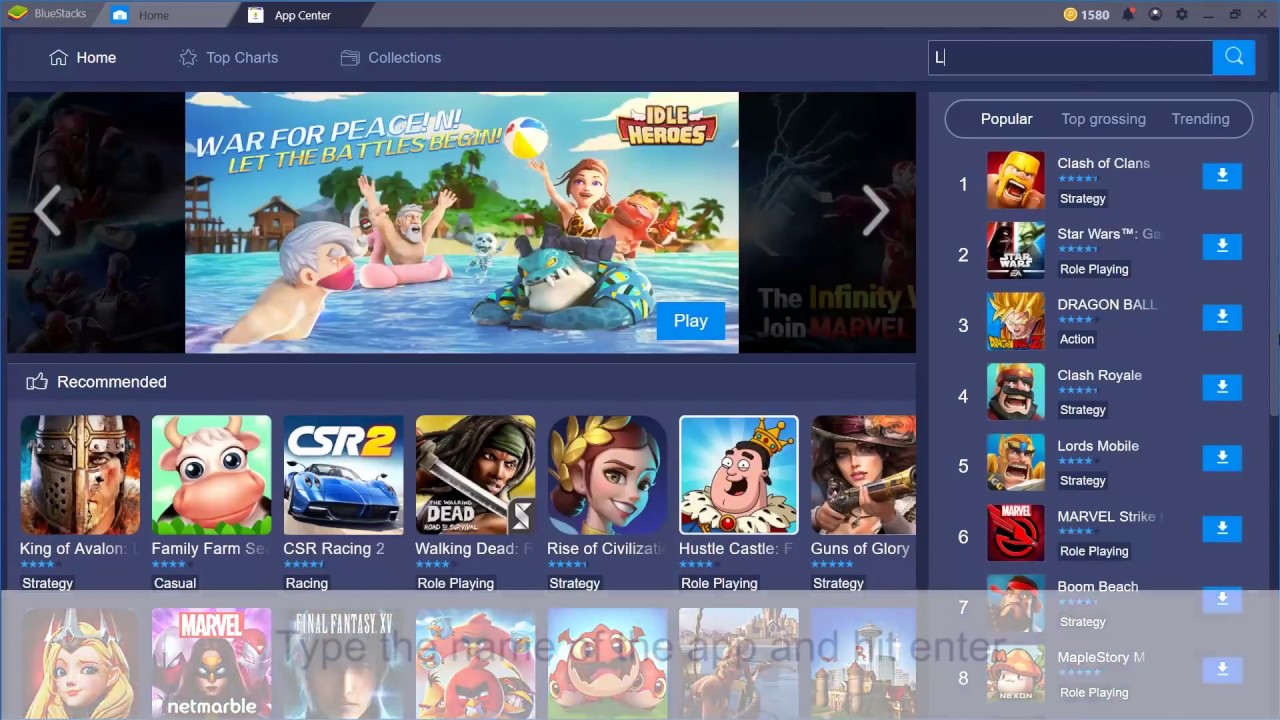Screen dimensions: 1280x720
Task: Download Clash of Clans
Action: click(x=1222, y=176)
